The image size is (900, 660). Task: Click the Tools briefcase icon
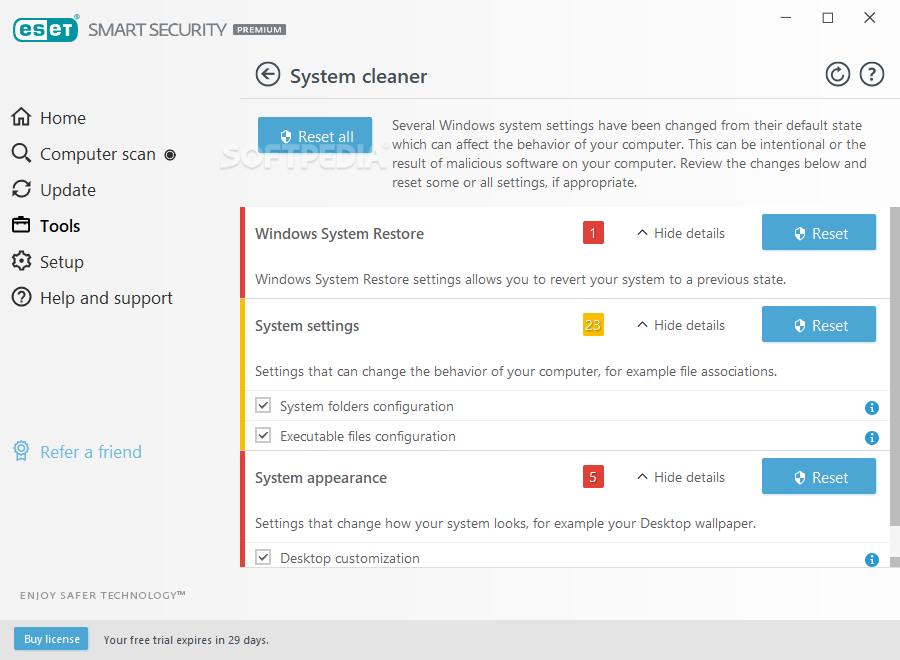21,224
